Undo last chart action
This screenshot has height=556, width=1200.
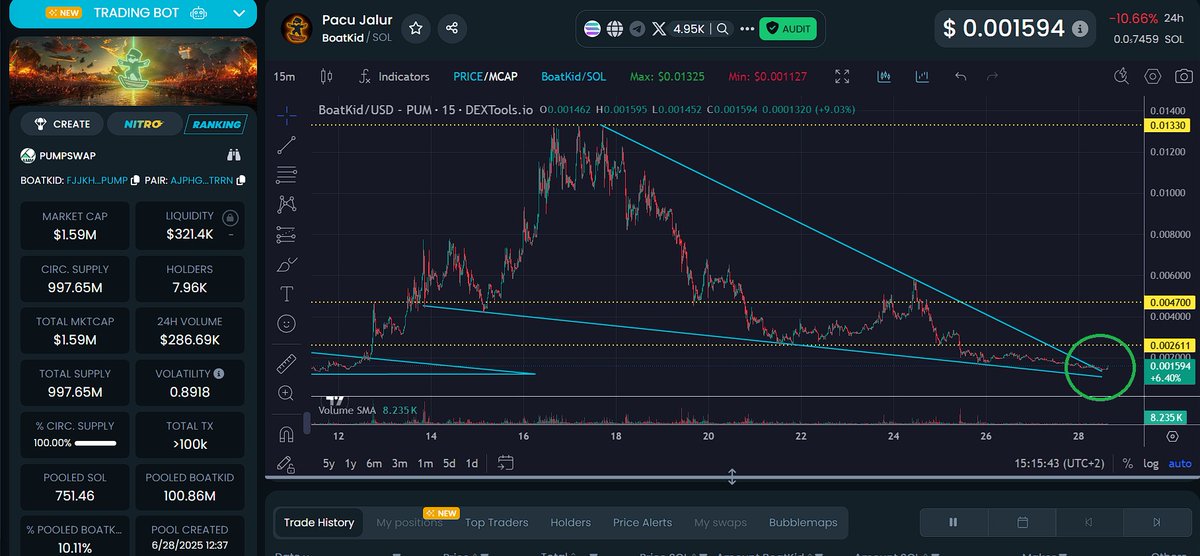[961, 76]
